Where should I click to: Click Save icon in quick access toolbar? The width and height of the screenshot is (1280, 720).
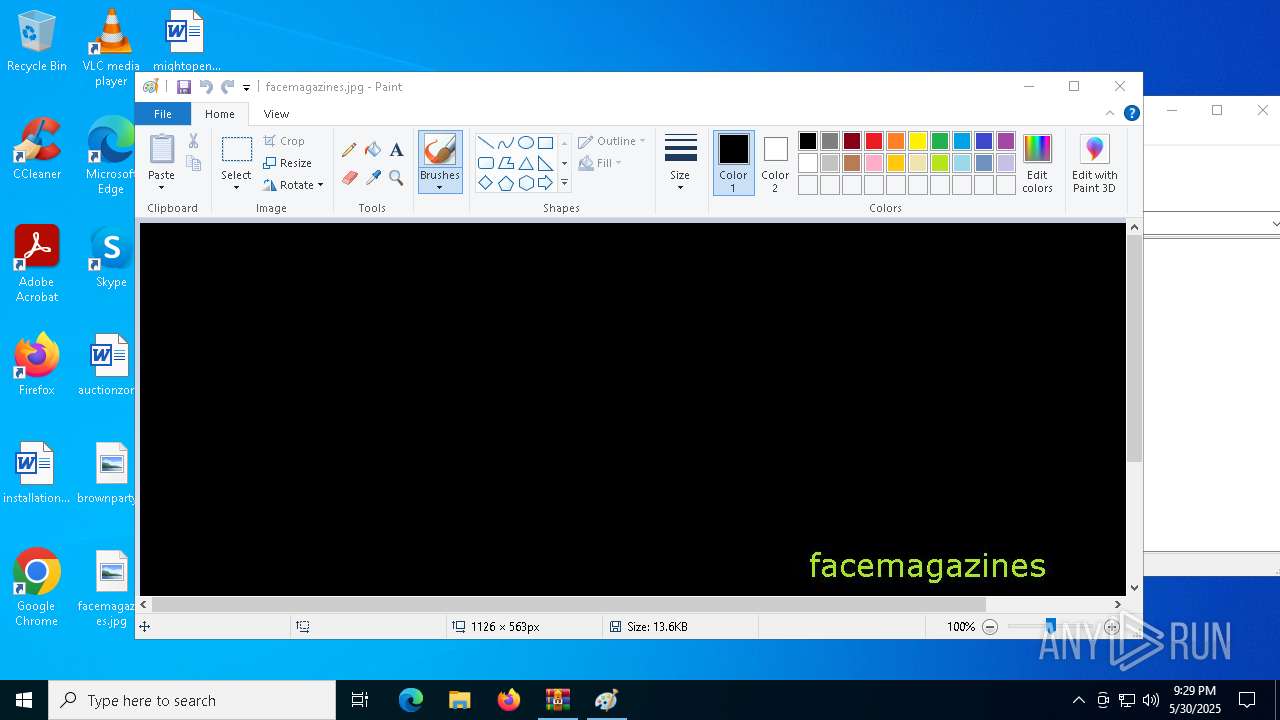click(184, 87)
